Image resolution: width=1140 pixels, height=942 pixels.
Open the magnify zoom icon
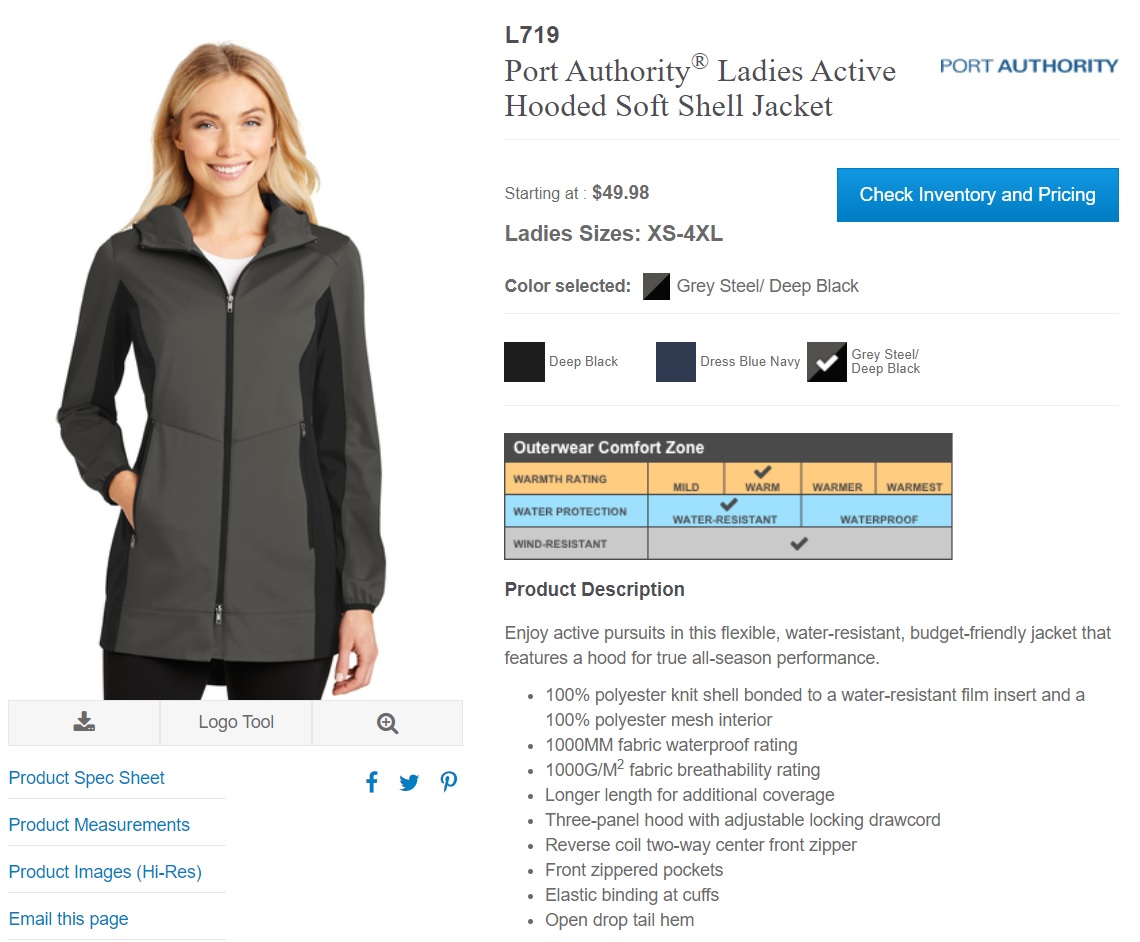[388, 723]
